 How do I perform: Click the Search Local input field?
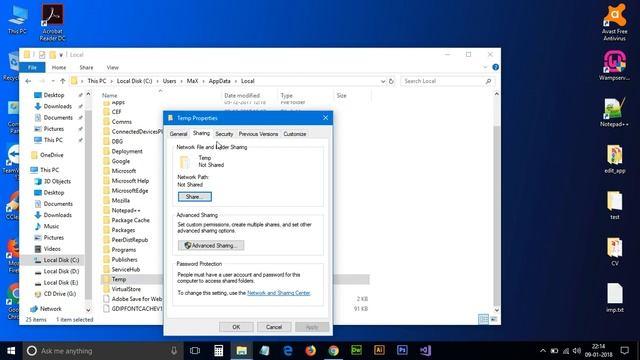click(447, 81)
